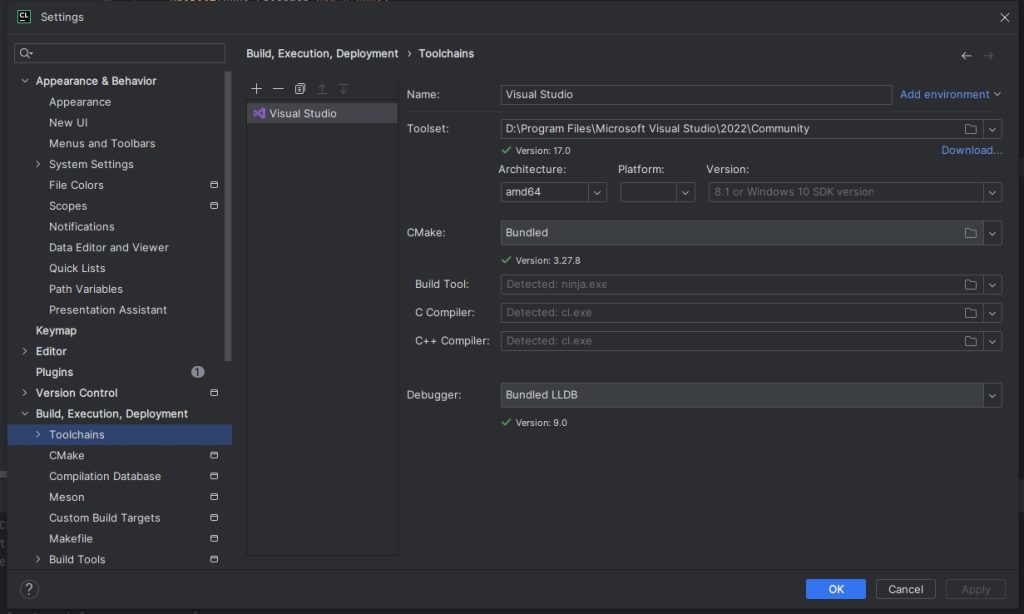
Task: Open the C++ Compiler dropdown arrow
Action: click(x=992, y=341)
